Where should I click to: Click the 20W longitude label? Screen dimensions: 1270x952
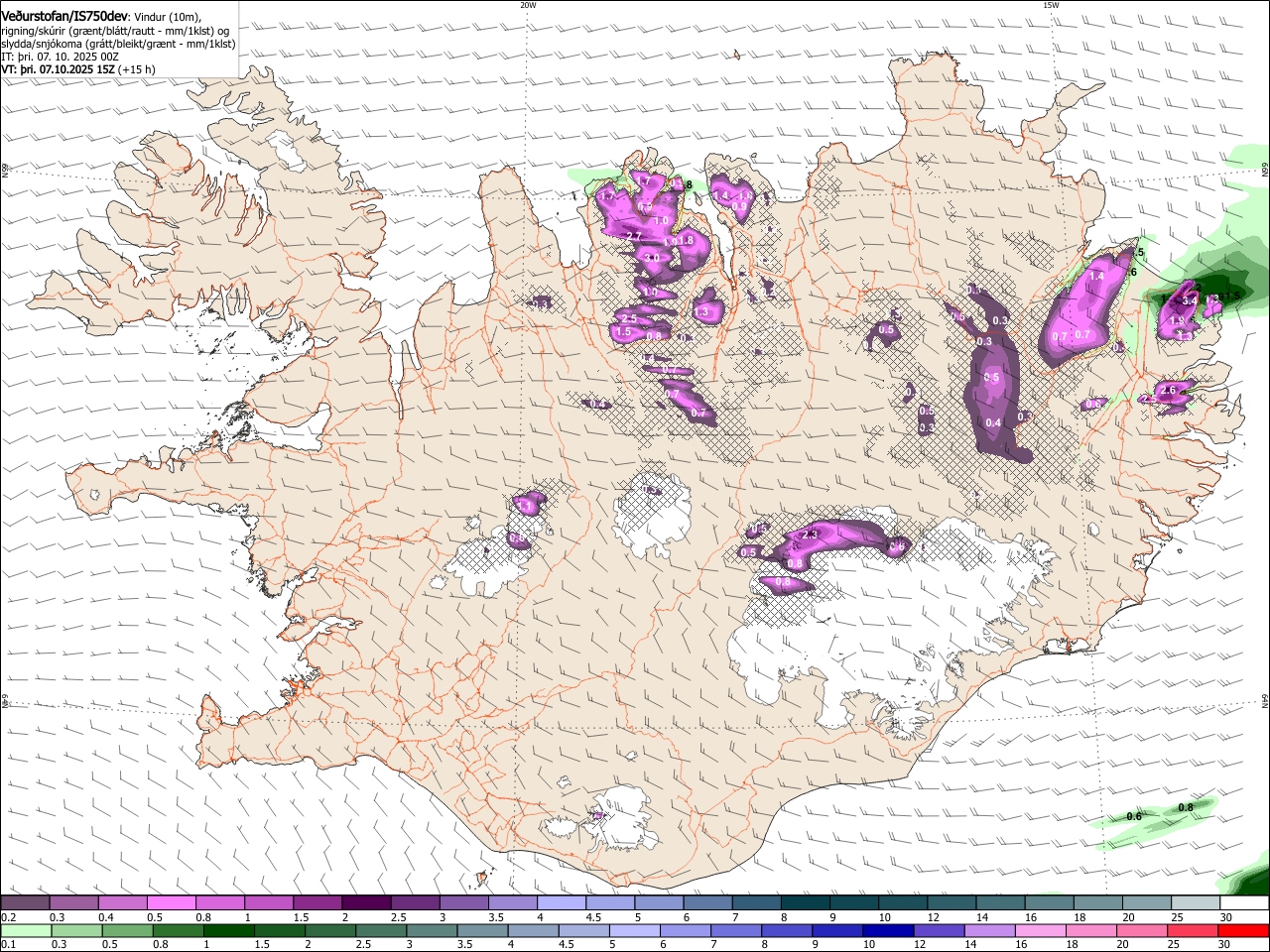(528, 5)
